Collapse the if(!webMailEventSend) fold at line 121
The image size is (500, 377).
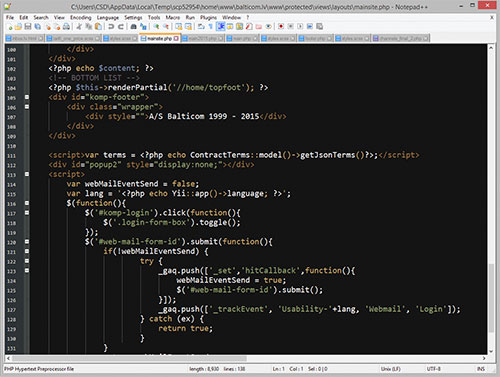point(27,251)
